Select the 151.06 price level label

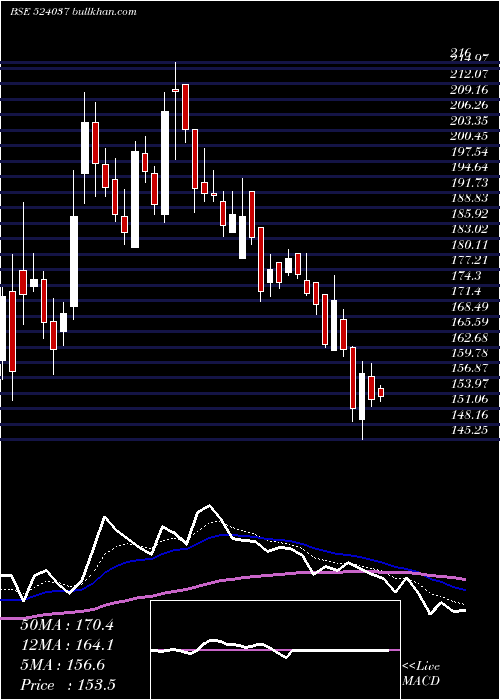[469, 399]
